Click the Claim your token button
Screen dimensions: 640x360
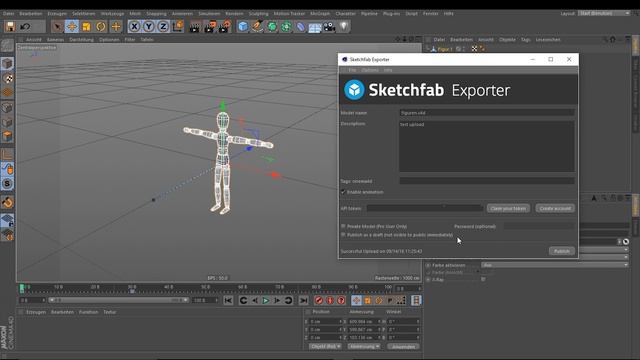click(x=508, y=208)
